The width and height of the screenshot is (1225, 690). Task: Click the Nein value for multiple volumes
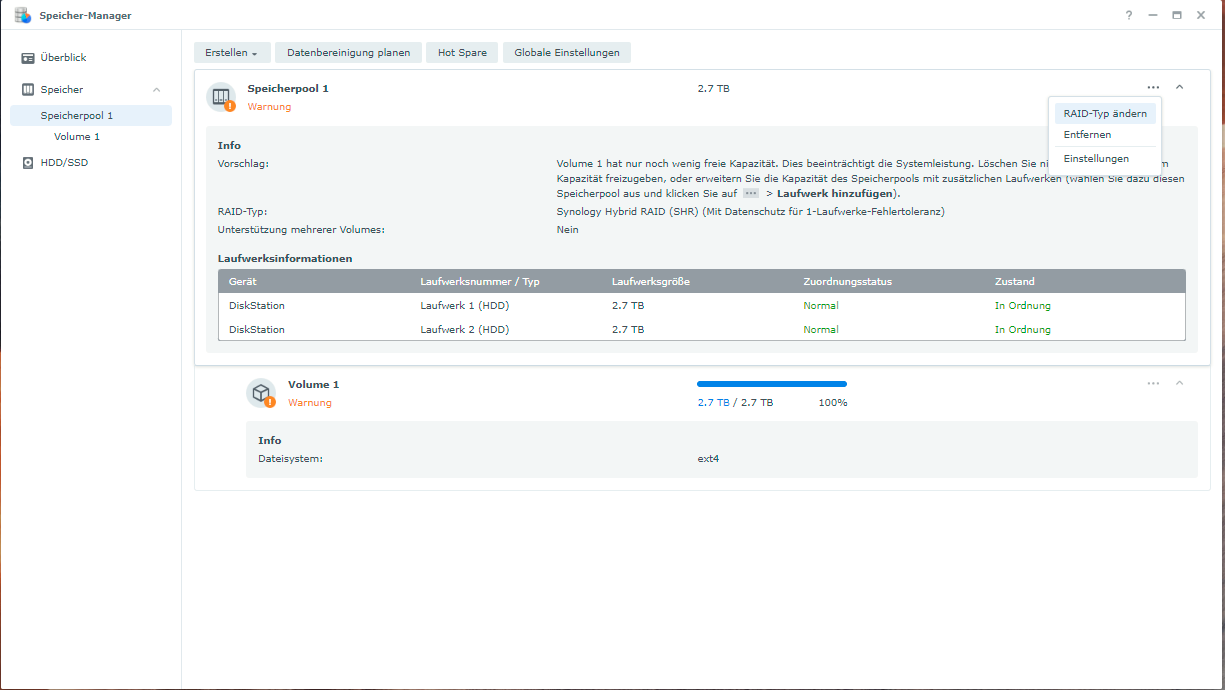coord(568,230)
